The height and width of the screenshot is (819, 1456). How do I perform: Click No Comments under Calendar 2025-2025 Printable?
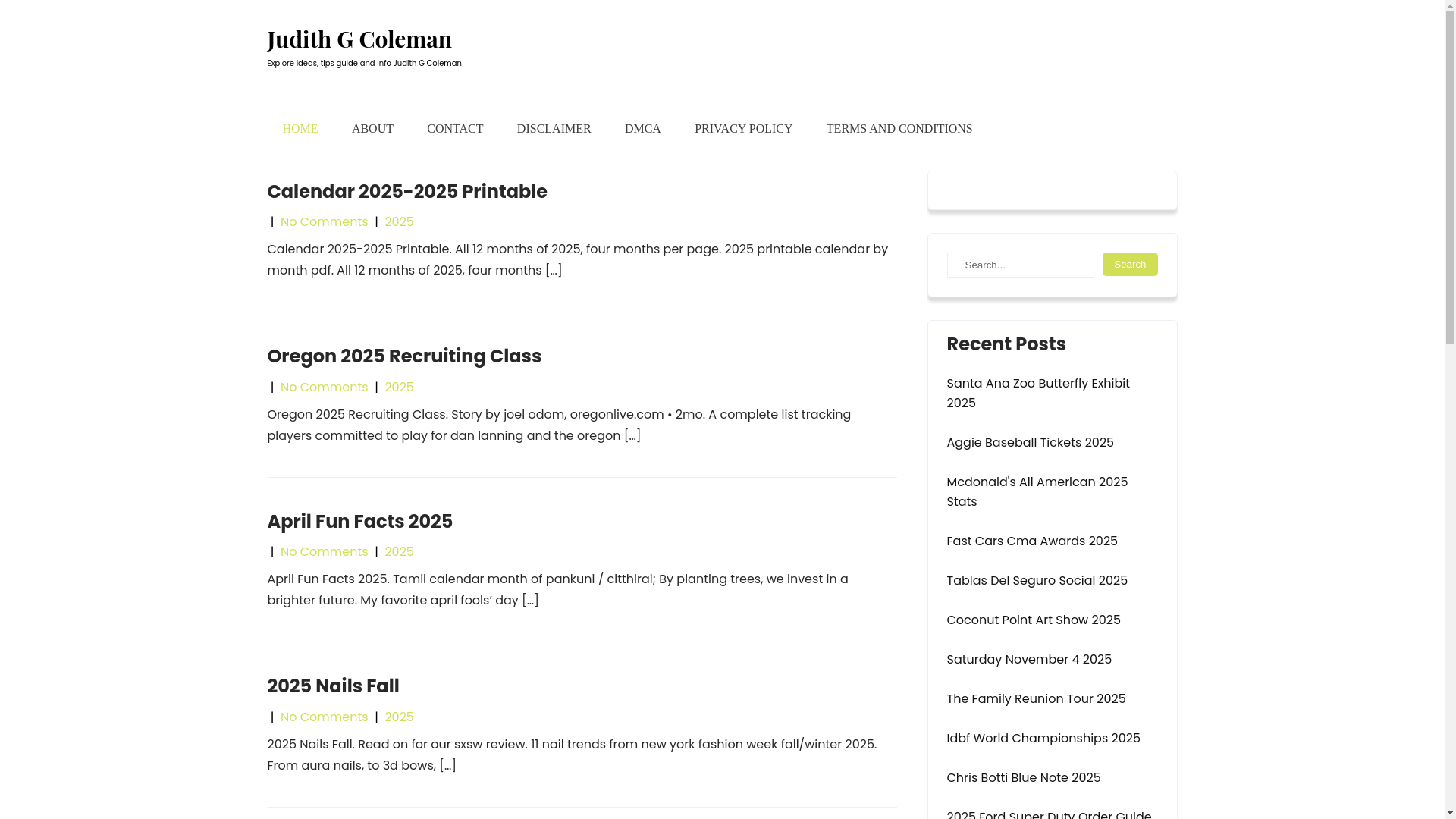324,222
